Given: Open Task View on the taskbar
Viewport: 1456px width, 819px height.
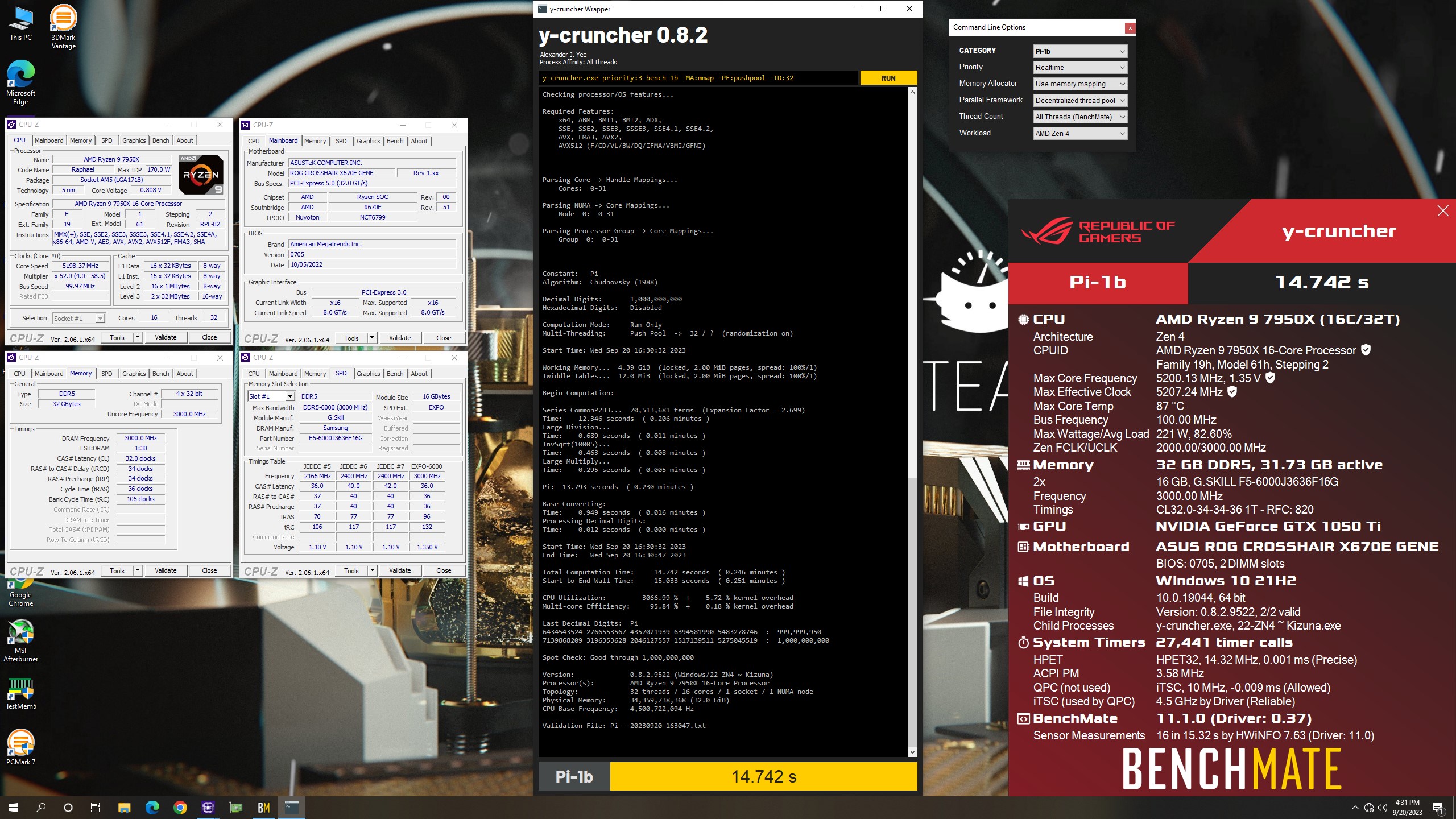Looking at the screenshot, I should click(96, 807).
